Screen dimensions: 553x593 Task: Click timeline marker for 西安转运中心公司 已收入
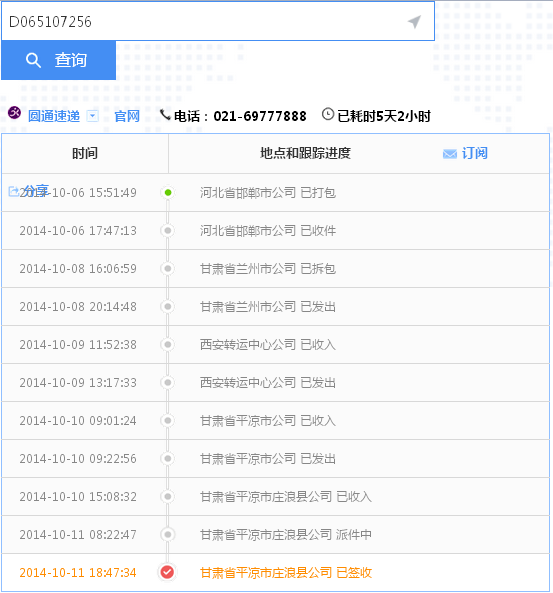pyautogui.click(x=168, y=345)
